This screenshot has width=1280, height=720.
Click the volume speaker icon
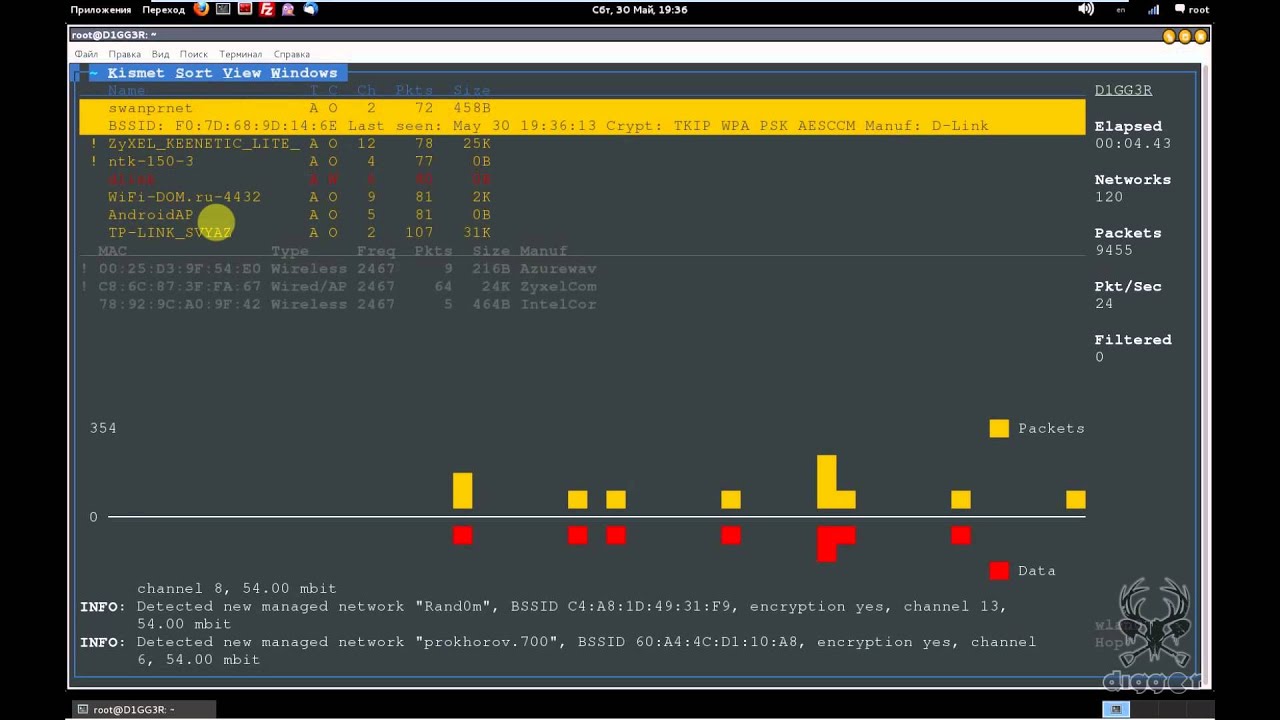pyautogui.click(x=1086, y=9)
